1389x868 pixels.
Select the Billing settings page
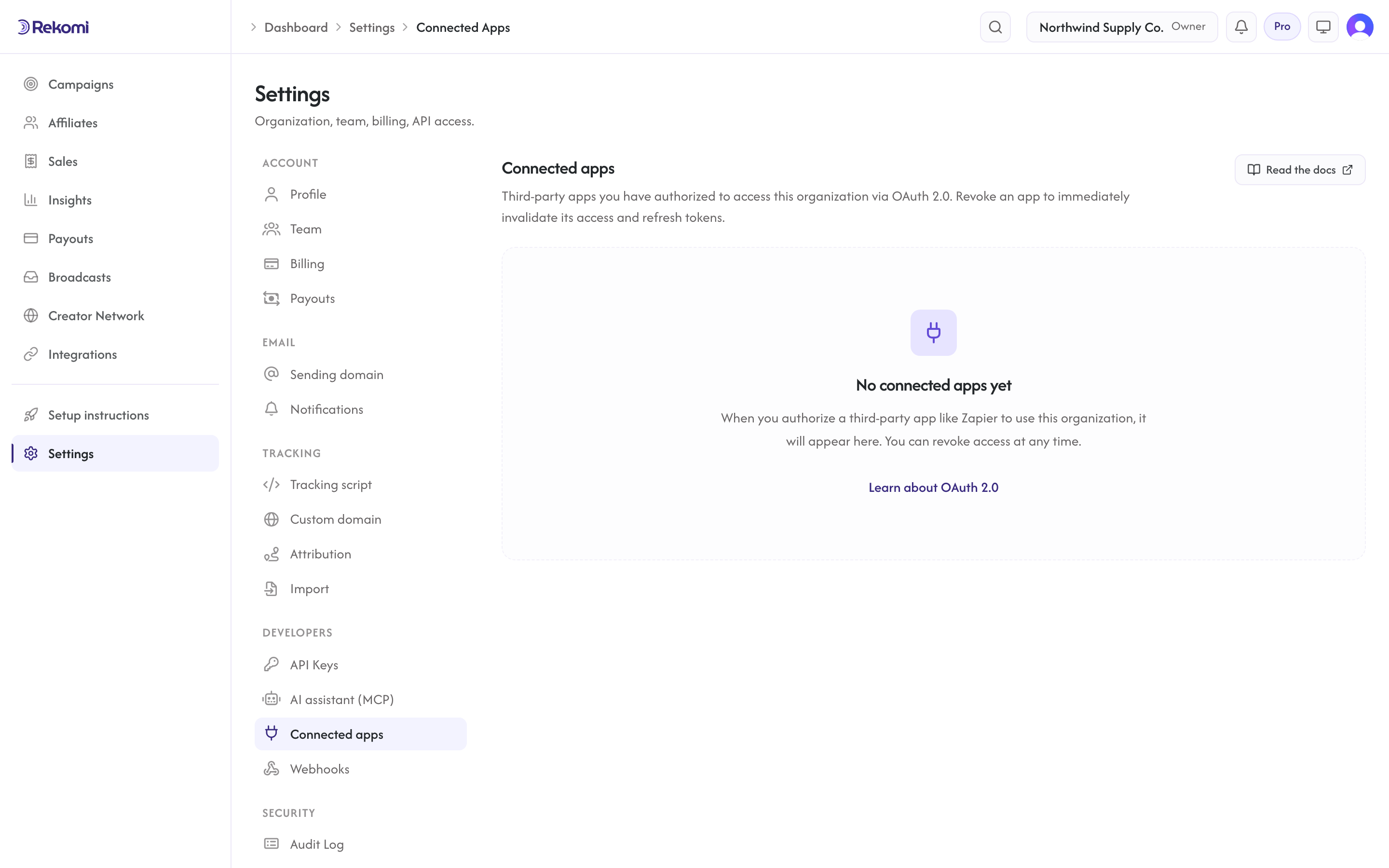click(x=360, y=263)
